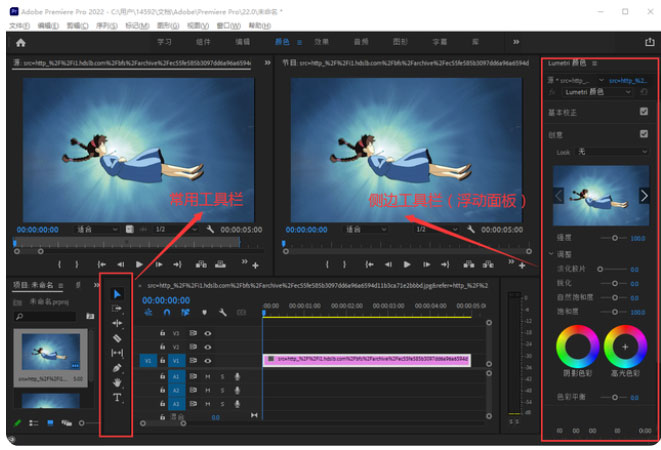This screenshot has width=661, height=450.
Task: Open Source monitor resolution 1/2 dropdown
Action: click(x=175, y=229)
